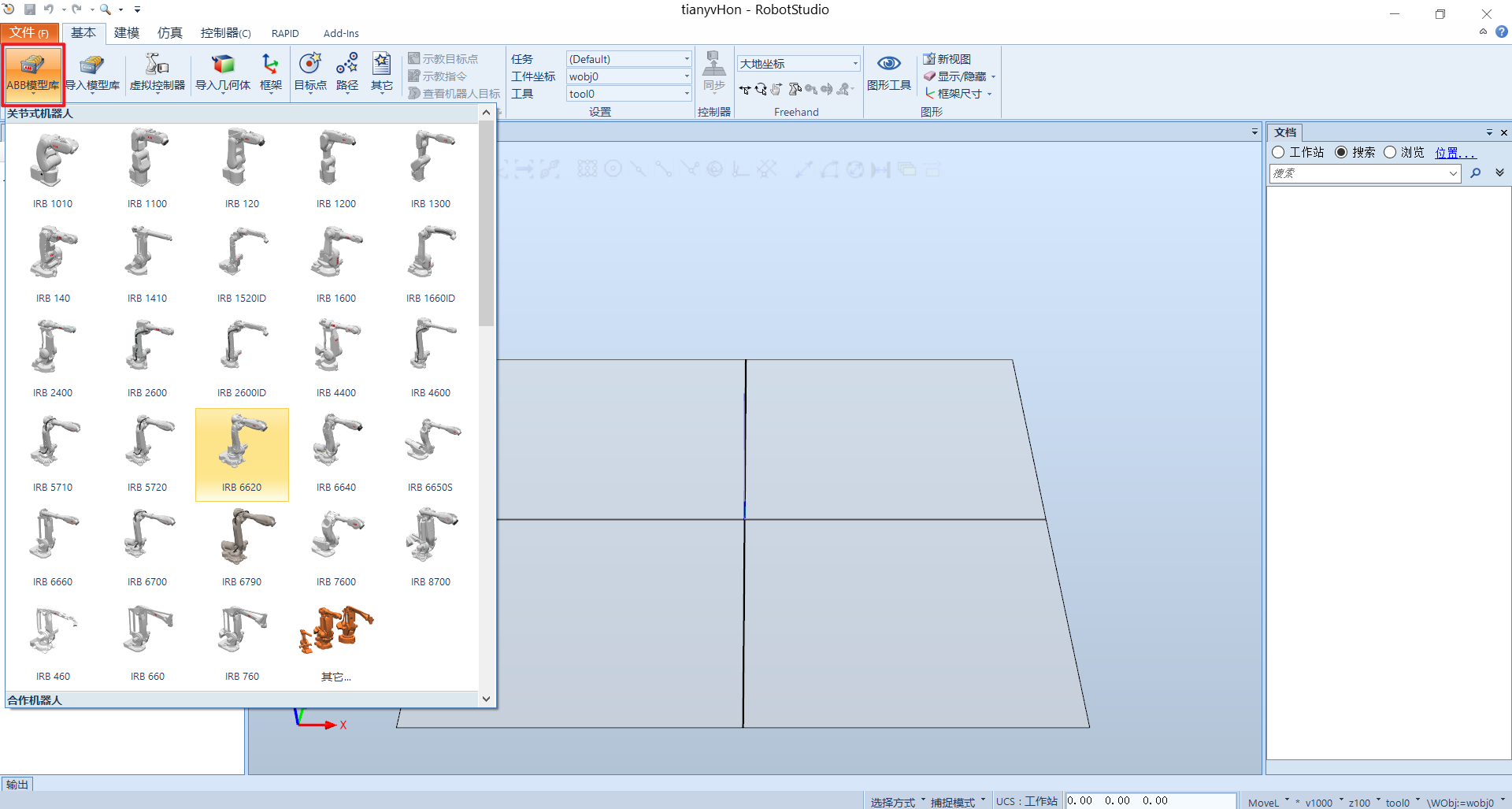Collapse the ribbon with the up caret
The image size is (1512, 809).
coord(1483,32)
